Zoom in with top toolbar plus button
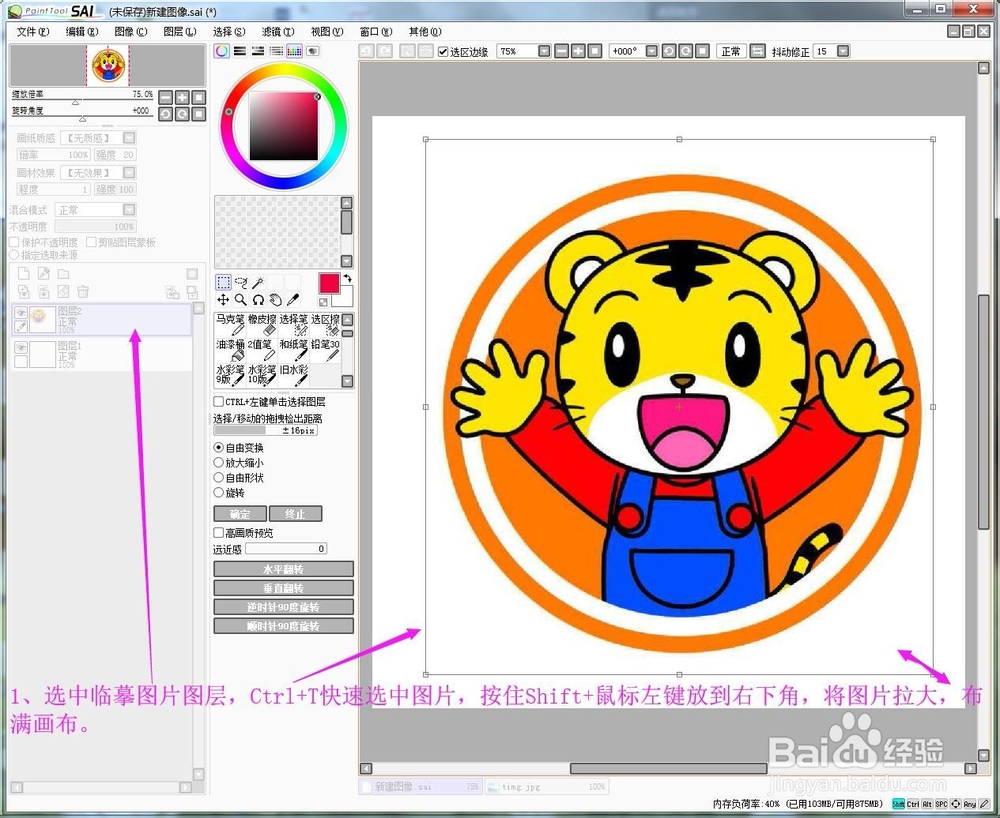Screen dimensions: 1000x818 point(578,51)
